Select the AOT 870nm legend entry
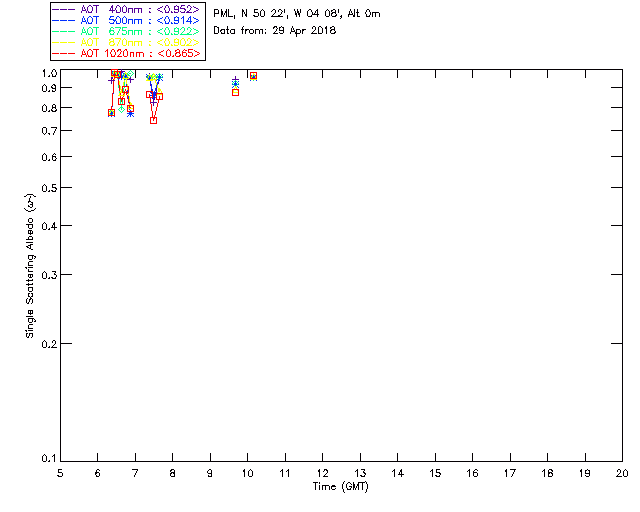Image resolution: width=640 pixels, height=512 pixels. click(126, 42)
